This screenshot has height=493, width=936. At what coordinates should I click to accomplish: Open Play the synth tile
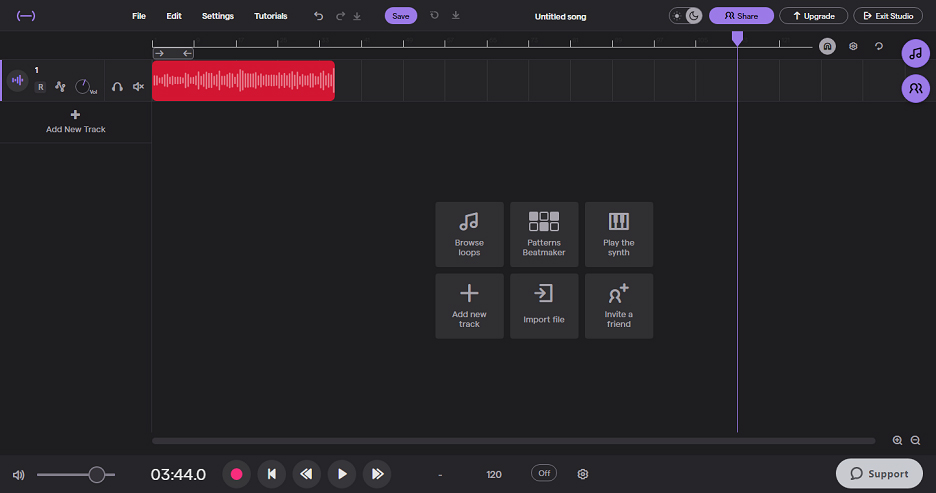pos(618,235)
